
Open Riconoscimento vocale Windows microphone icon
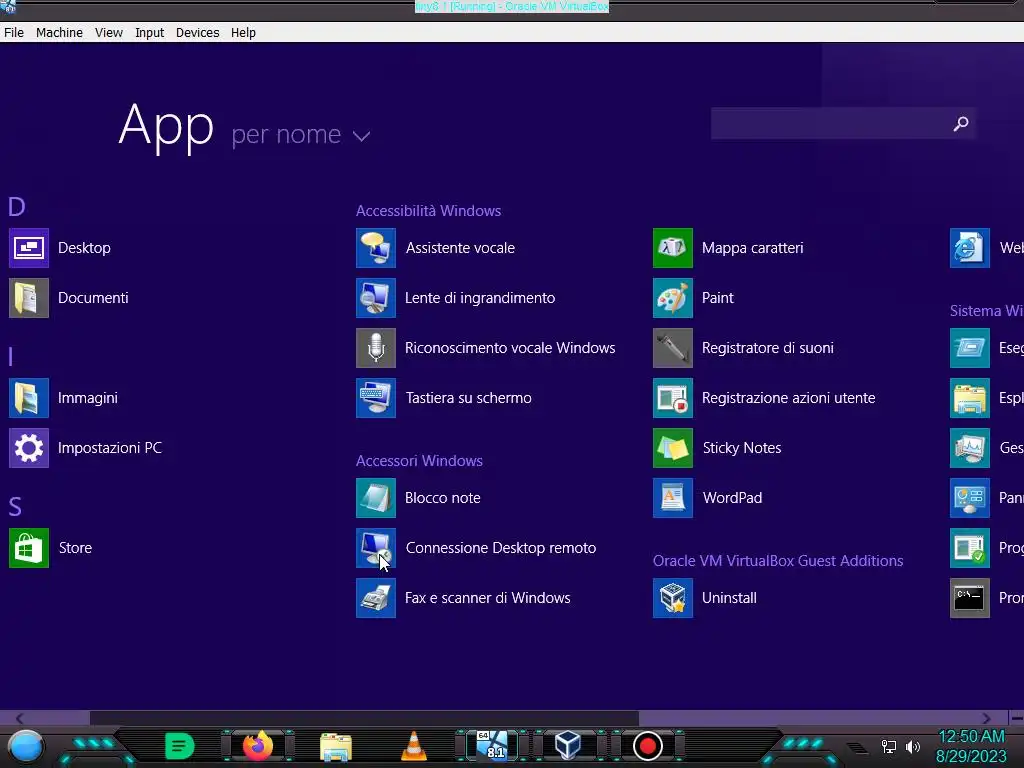pos(376,348)
